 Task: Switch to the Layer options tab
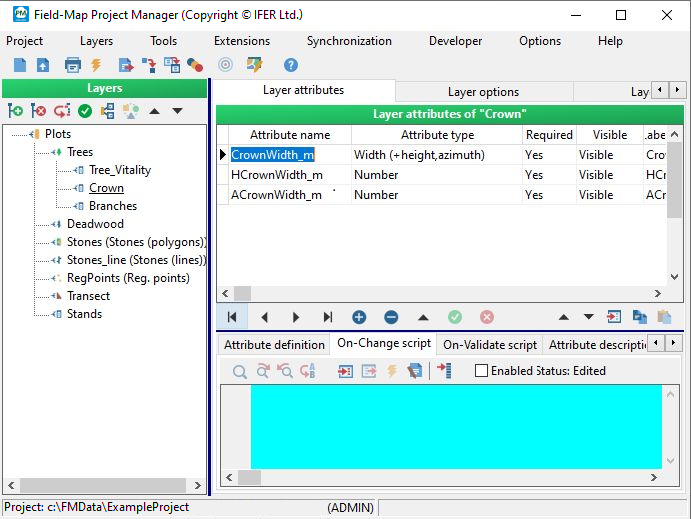(483, 91)
